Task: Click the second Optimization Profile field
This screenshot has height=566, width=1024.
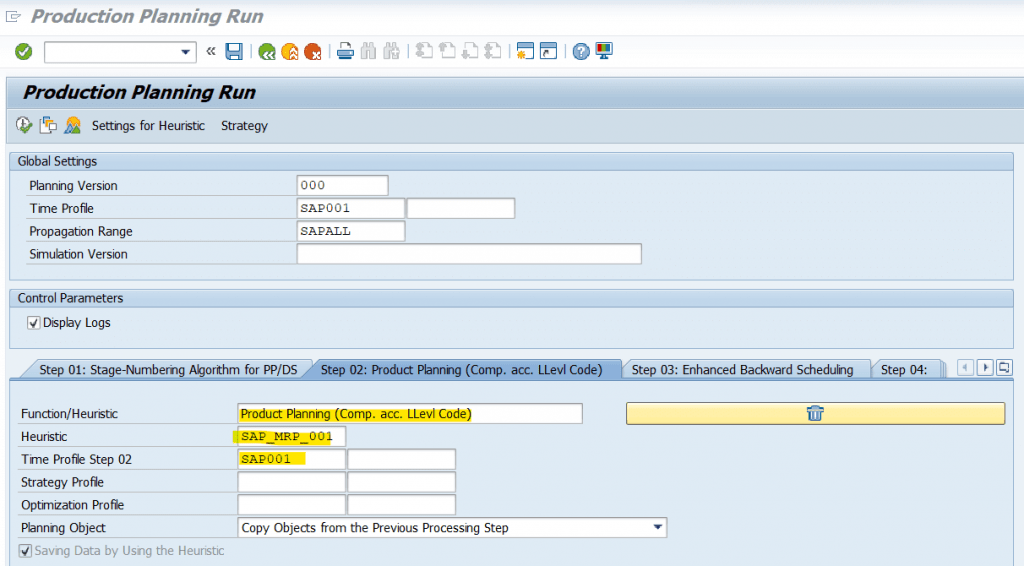Action: pos(401,505)
